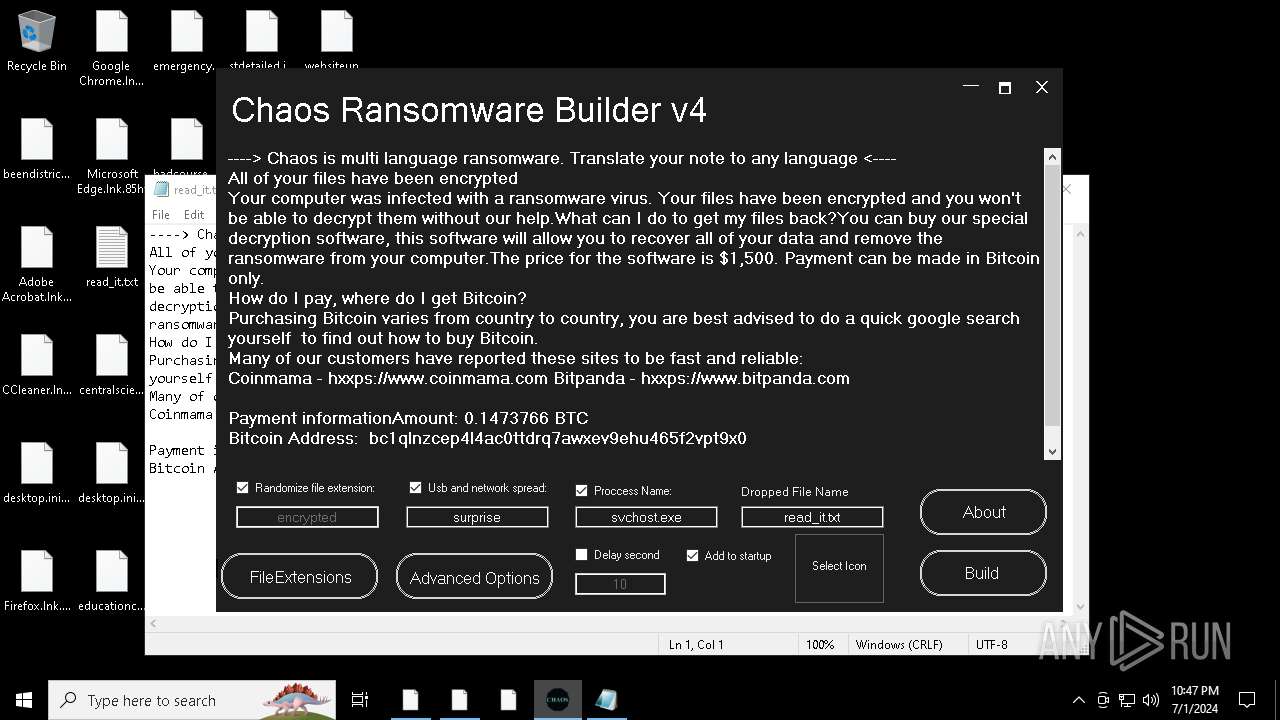Select the CCleaner.lnk desktop file
This screenshot has height=720, width=1280.
click(x=37, y=366)
